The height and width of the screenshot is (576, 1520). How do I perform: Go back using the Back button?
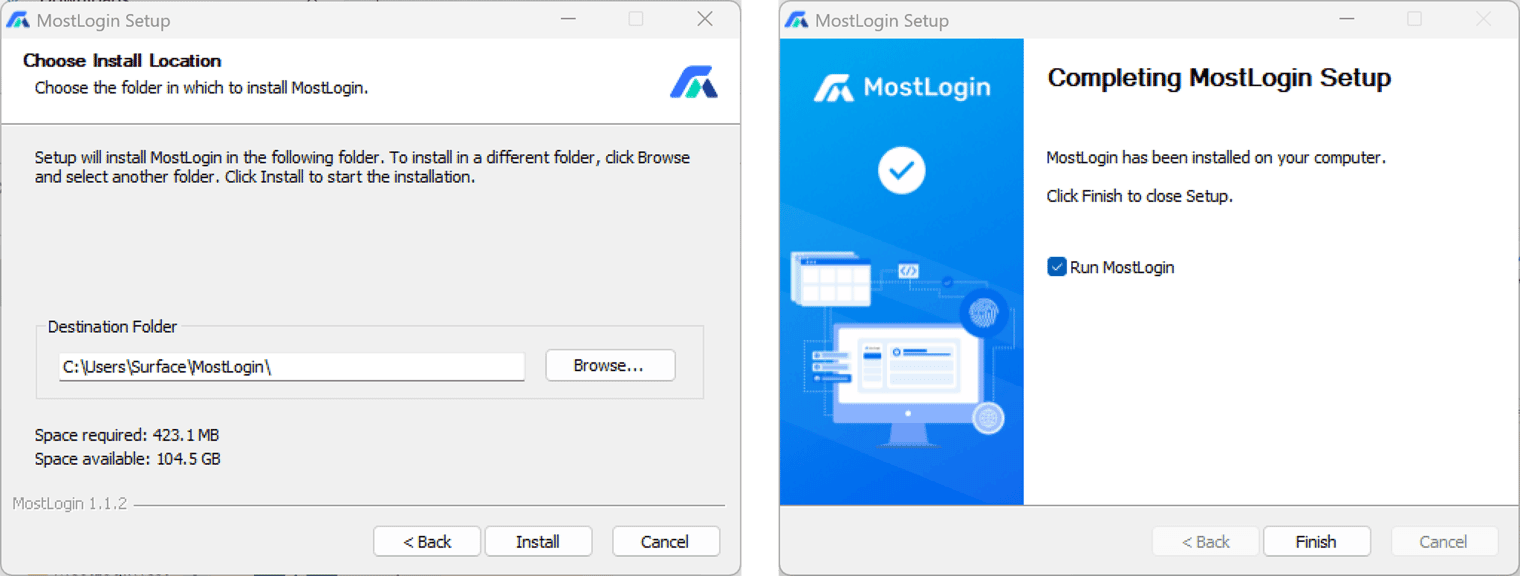point(427,541)
